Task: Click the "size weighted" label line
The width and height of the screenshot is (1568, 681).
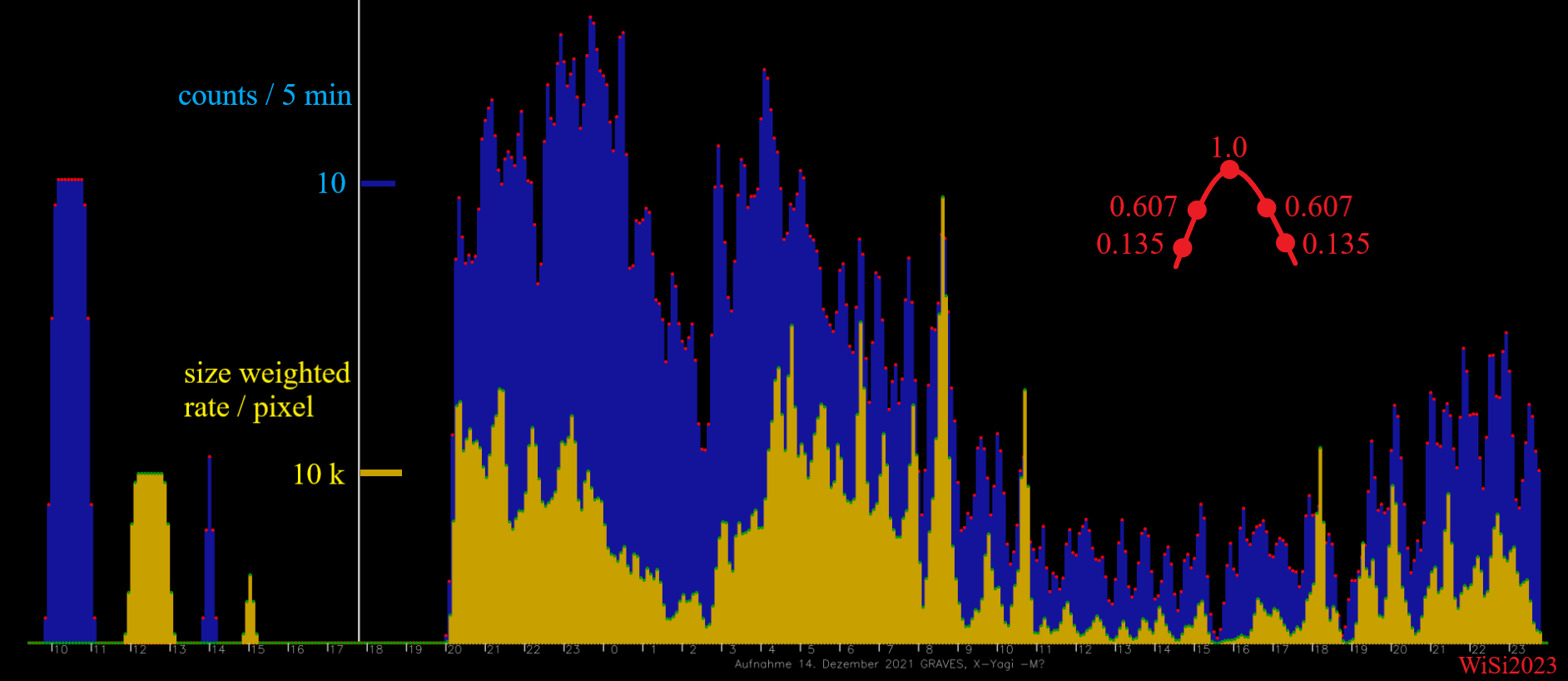Action: point(266,373)
